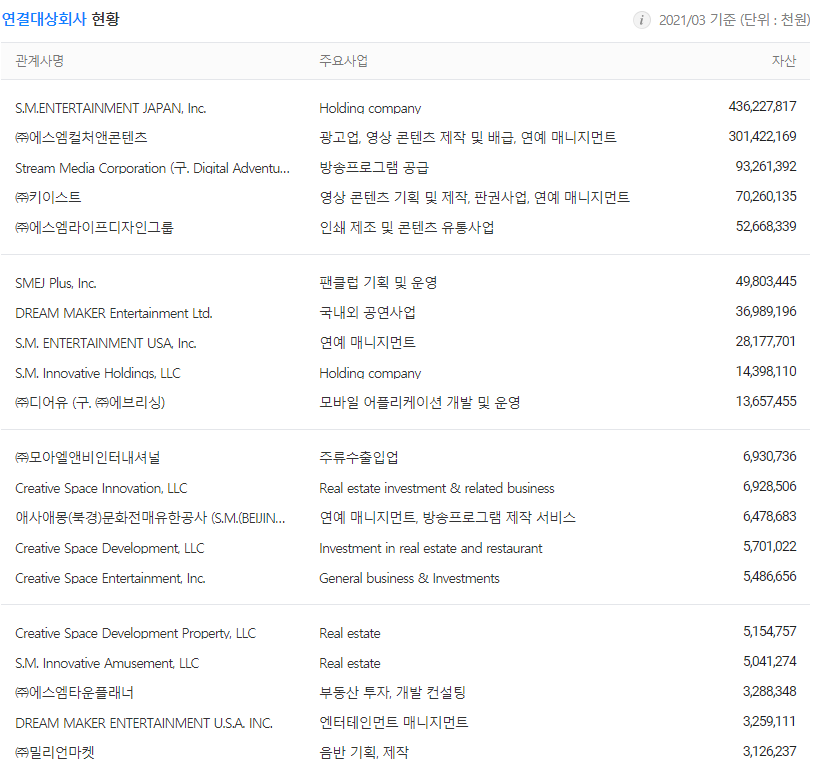Screen dimensions: 824x767
Task: Click asset value 3,126,237
Action: (x=769, y=751)
